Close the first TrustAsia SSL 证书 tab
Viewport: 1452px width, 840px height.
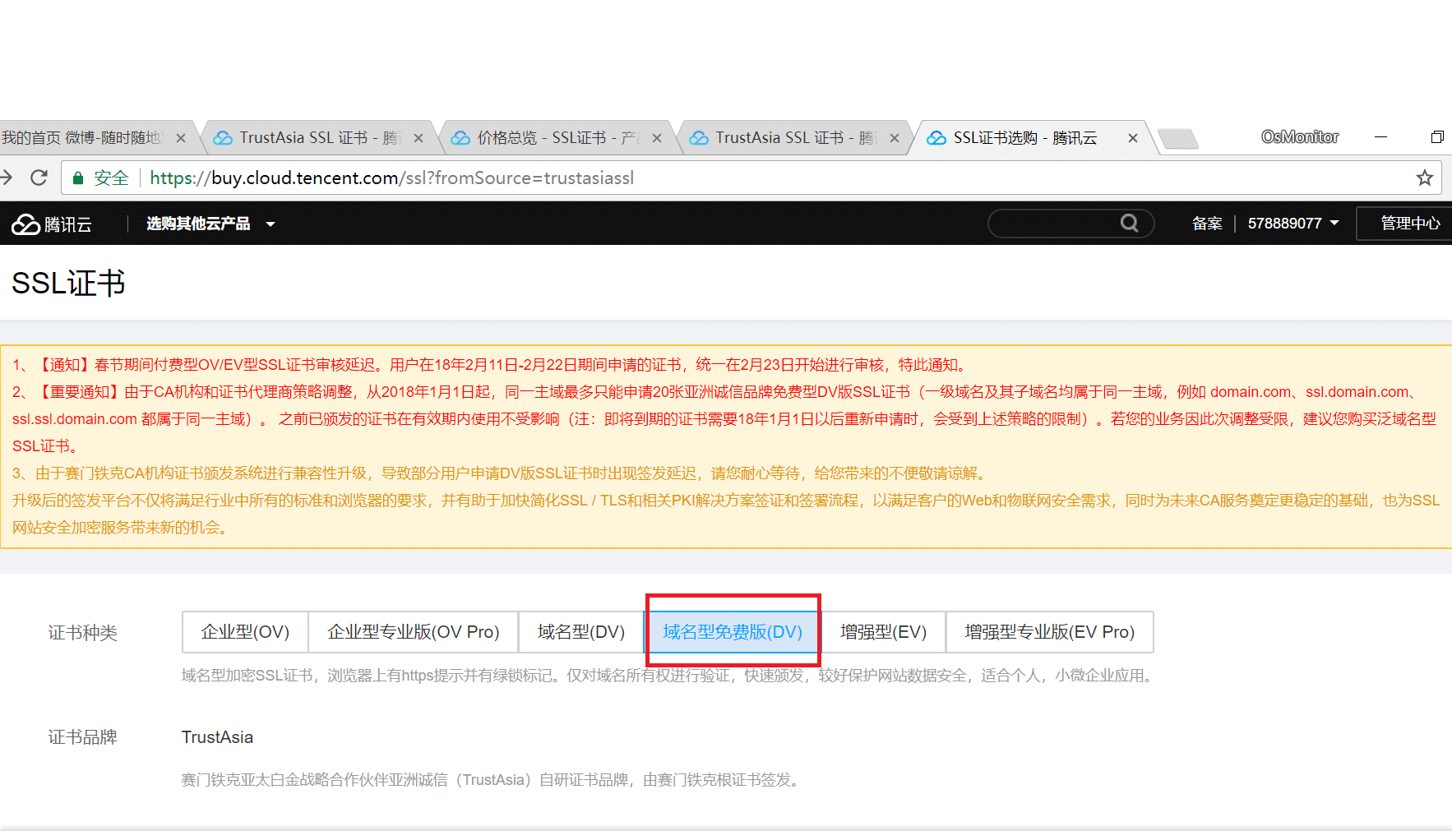coord(418,138)
